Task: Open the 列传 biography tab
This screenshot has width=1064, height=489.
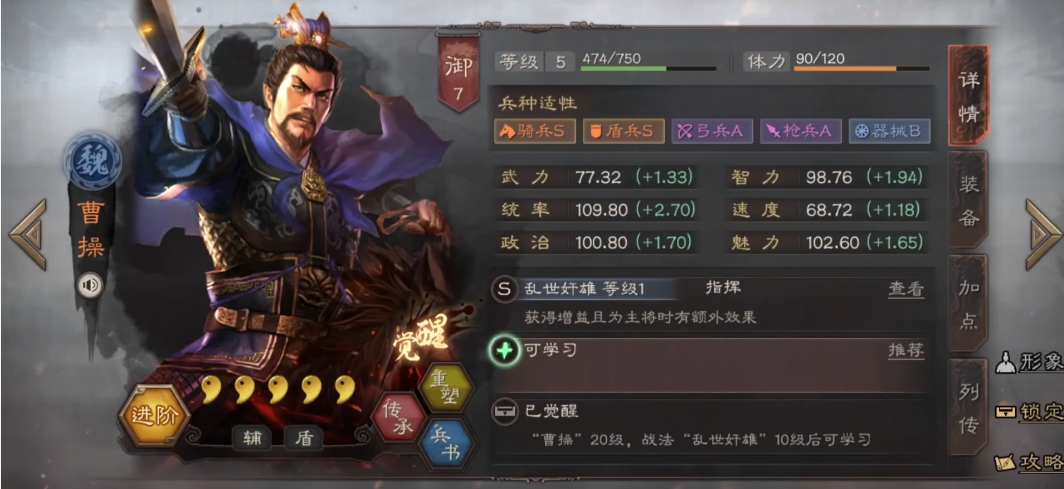Action: [x=968, y=407]
